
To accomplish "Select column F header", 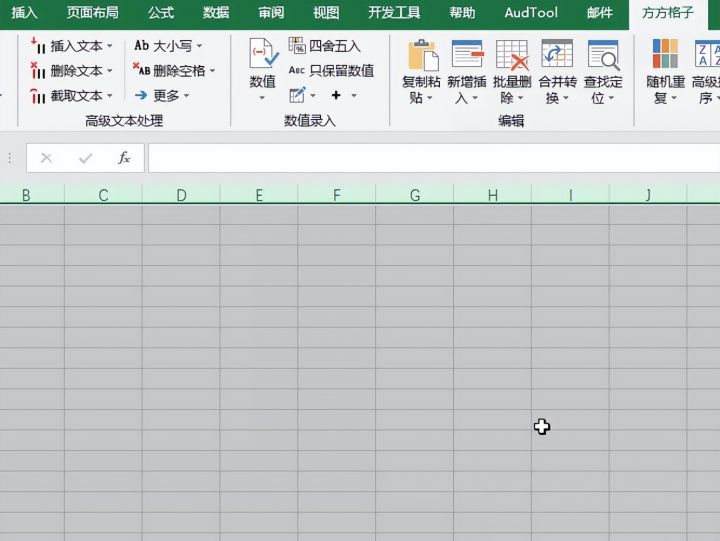I will click(337, 195).
